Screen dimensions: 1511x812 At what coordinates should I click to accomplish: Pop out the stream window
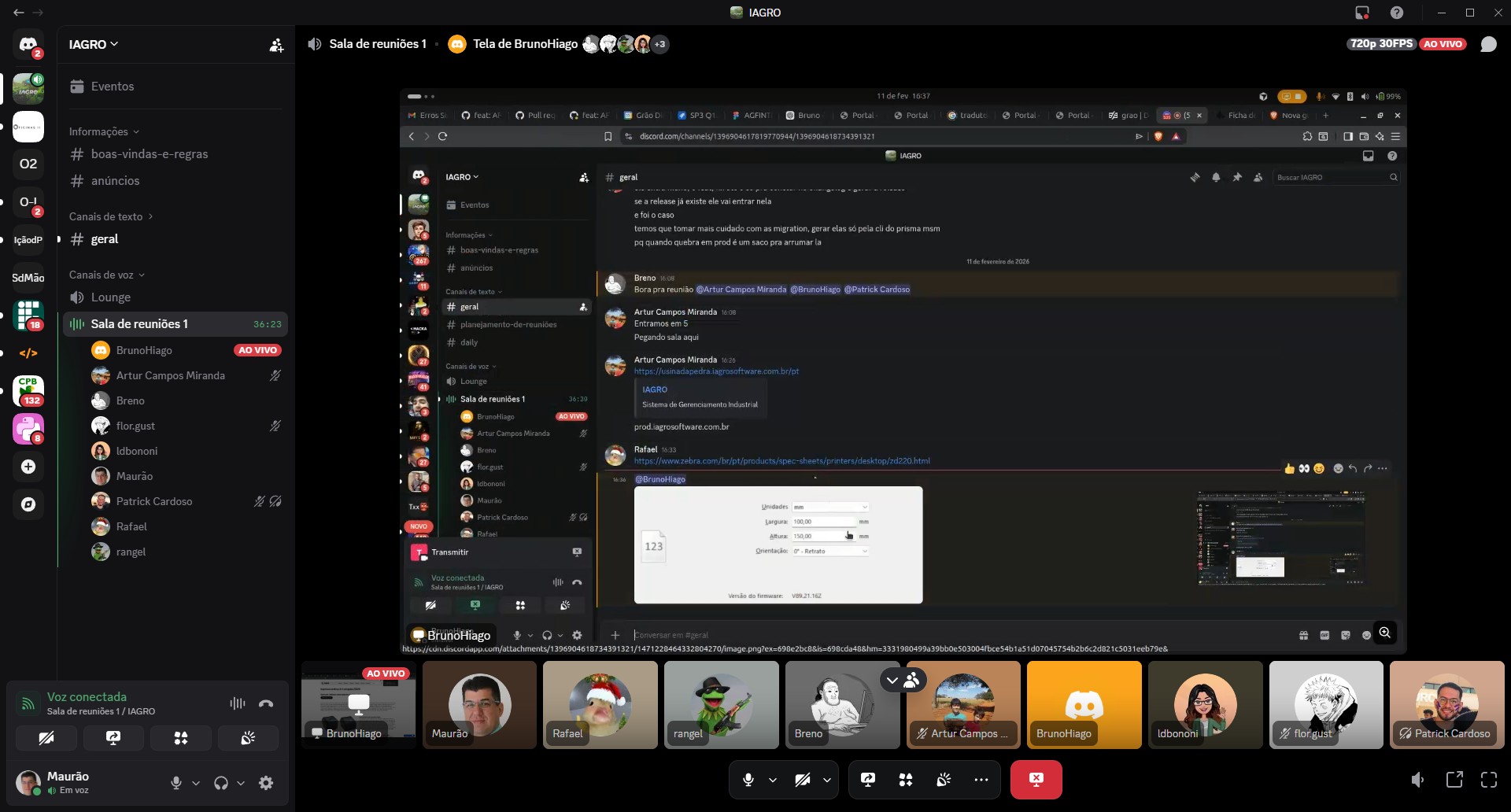click(1454, 779)
